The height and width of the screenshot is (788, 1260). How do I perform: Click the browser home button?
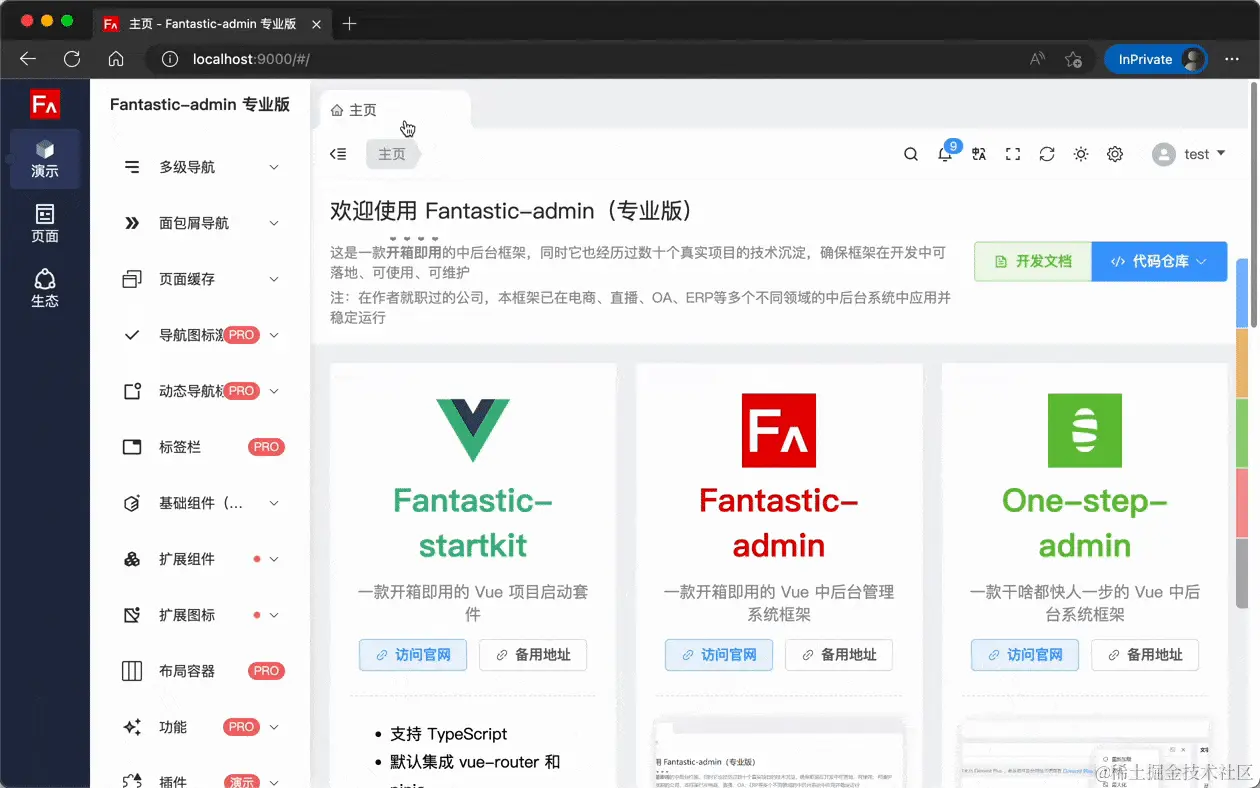tap(116, 59)
